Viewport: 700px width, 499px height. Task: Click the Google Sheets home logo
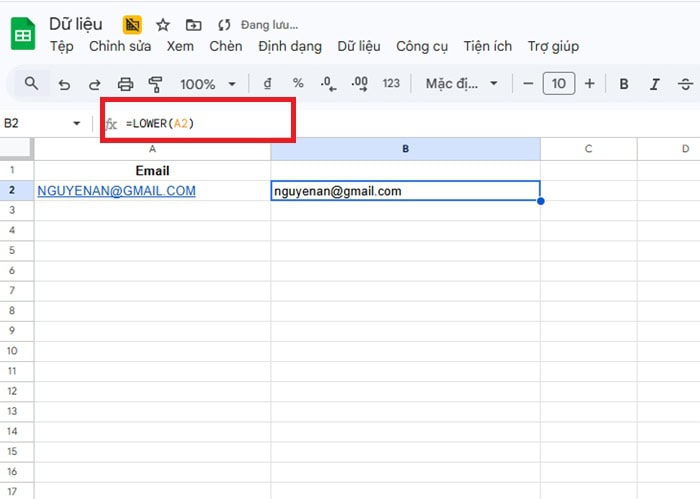click(x=22, y=35)
